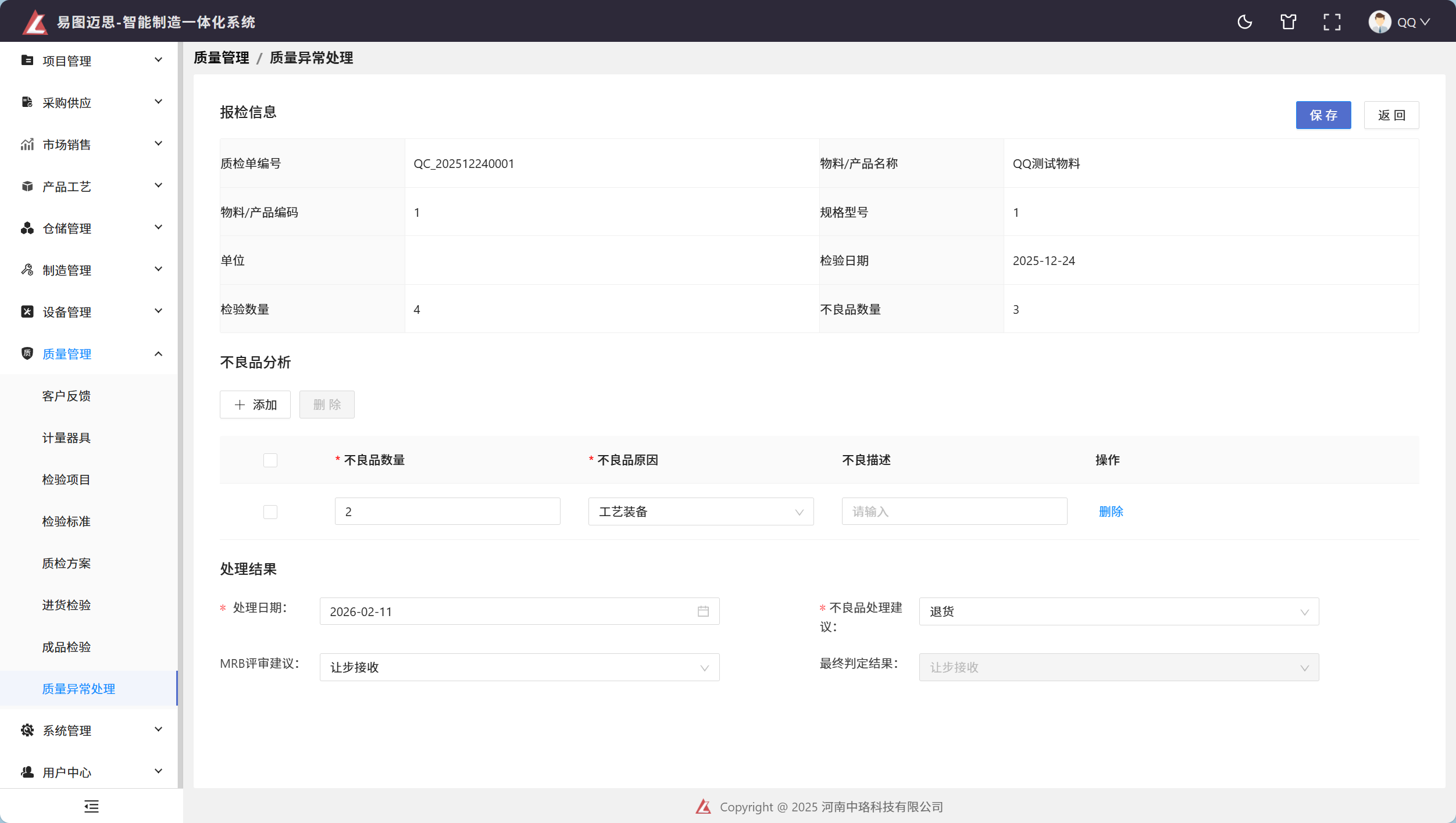Click the 产品工艺 cube icon
1456x823 pixels.
[27, 186]
